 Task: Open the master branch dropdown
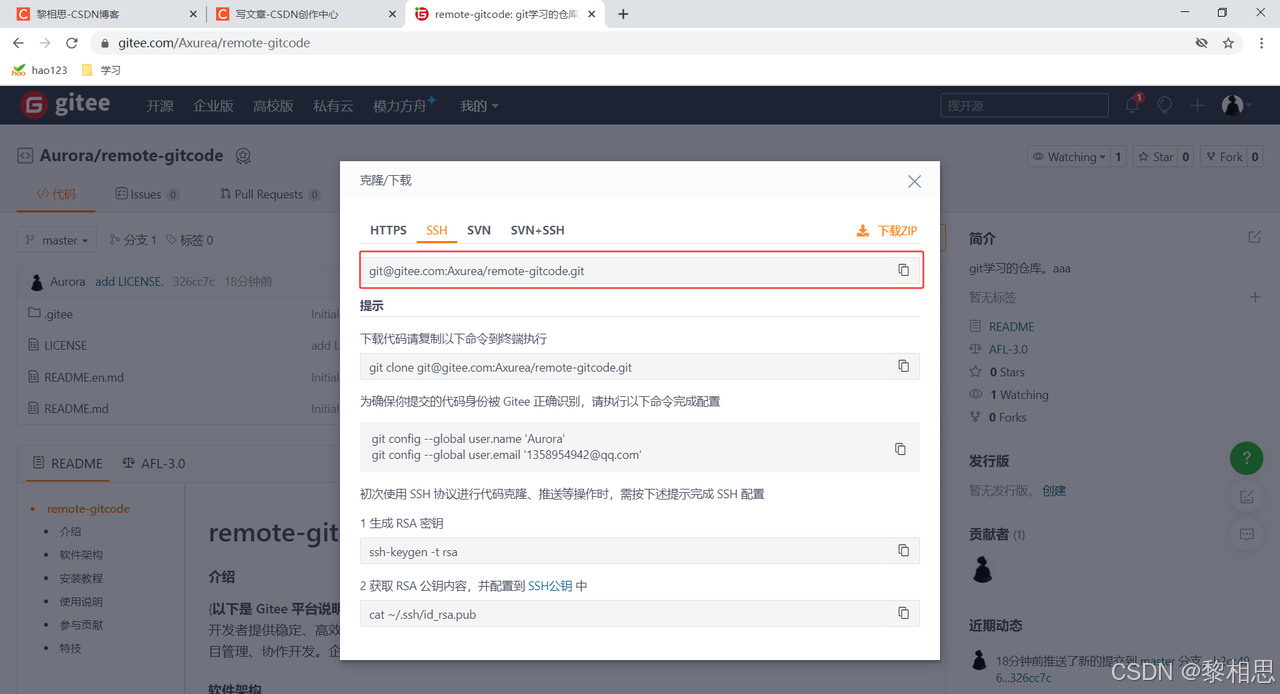pos(58,240)
